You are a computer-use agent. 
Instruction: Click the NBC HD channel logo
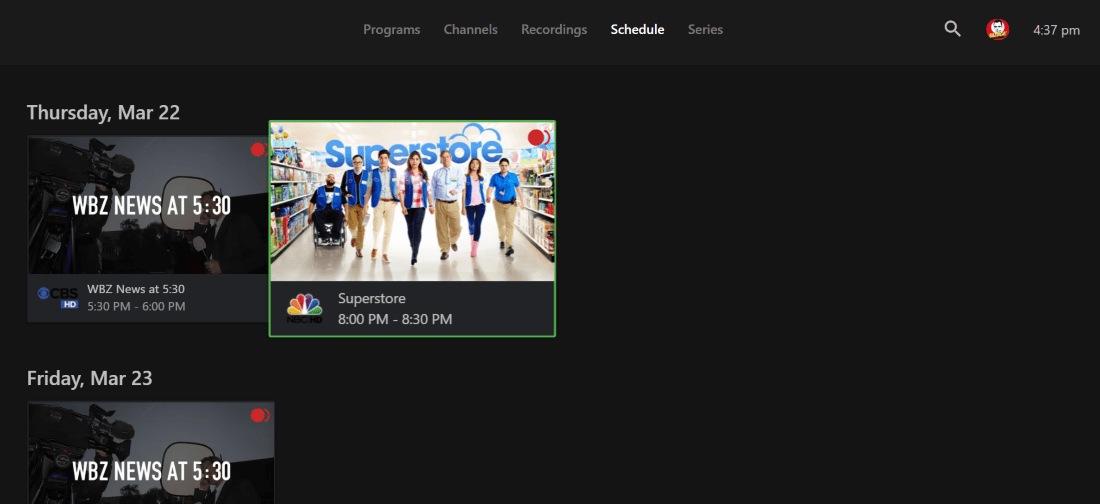coord(304,309)
